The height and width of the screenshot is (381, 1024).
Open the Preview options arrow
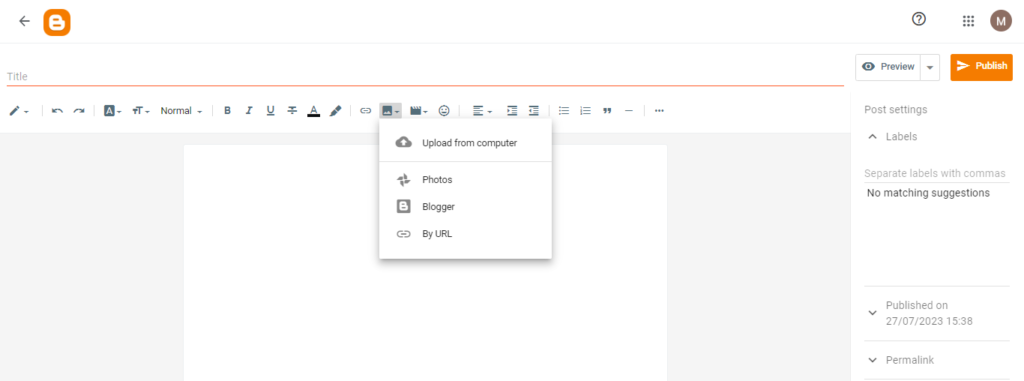coord(930,67)
